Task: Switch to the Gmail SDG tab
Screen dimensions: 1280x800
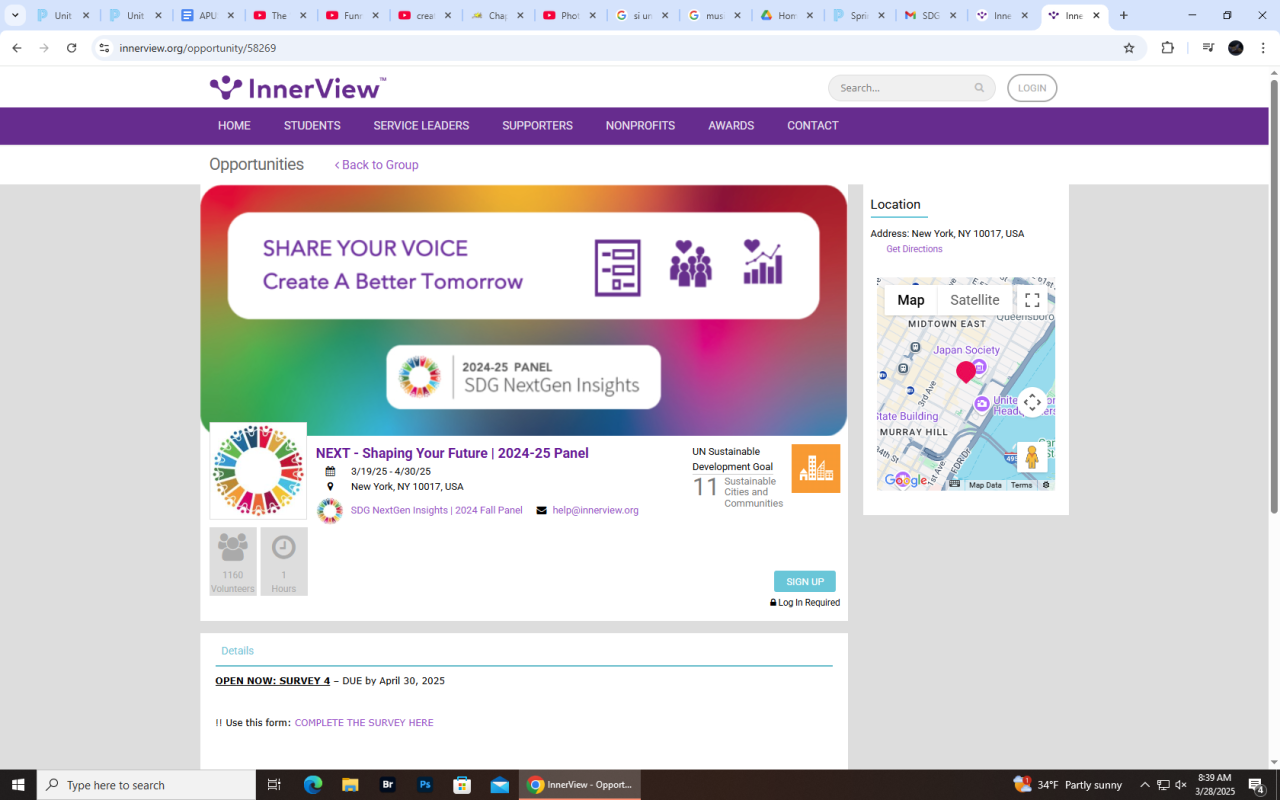Action: (x=933, y=16)
